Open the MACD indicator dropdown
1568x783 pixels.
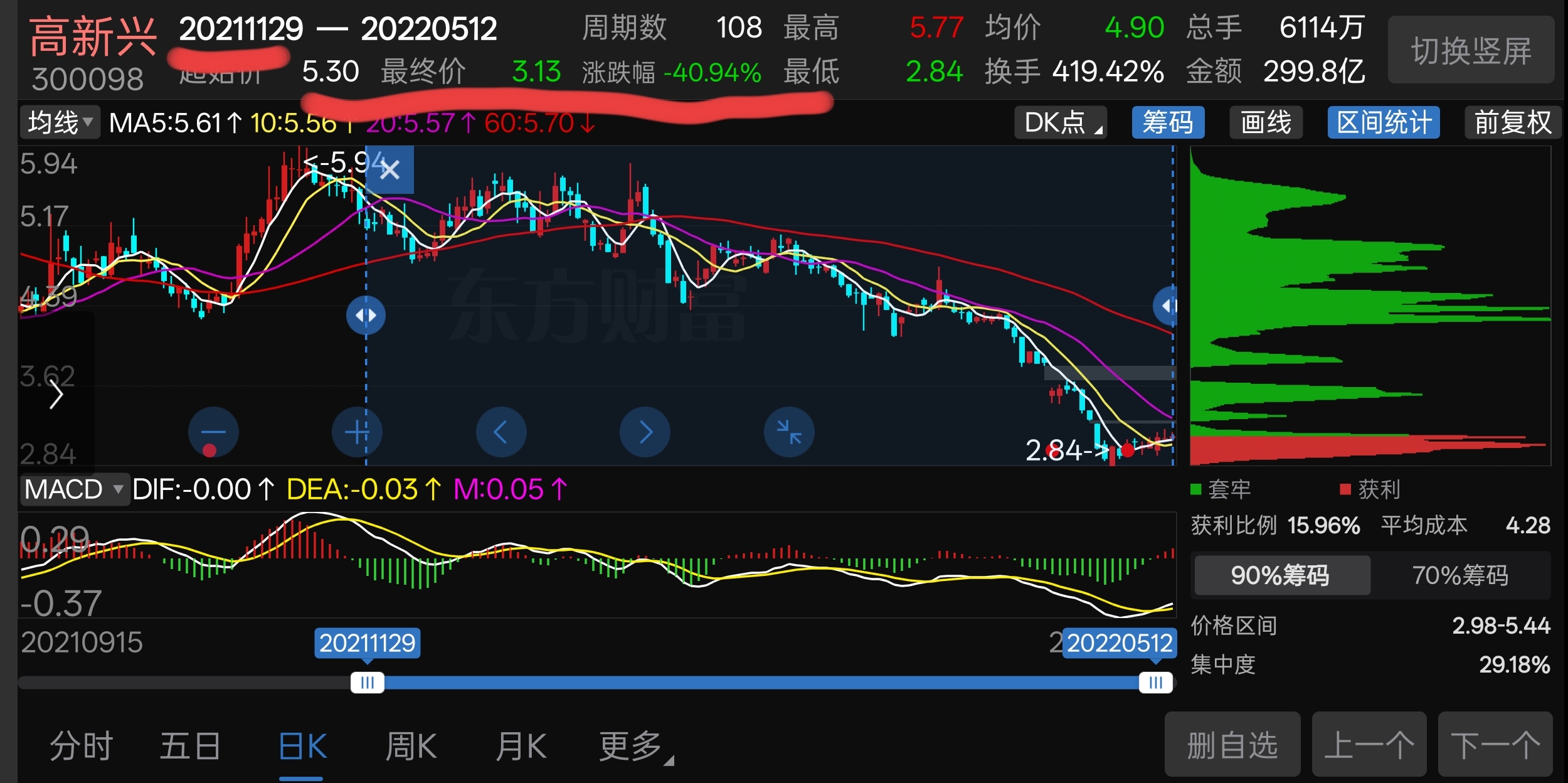click(73, 489)
